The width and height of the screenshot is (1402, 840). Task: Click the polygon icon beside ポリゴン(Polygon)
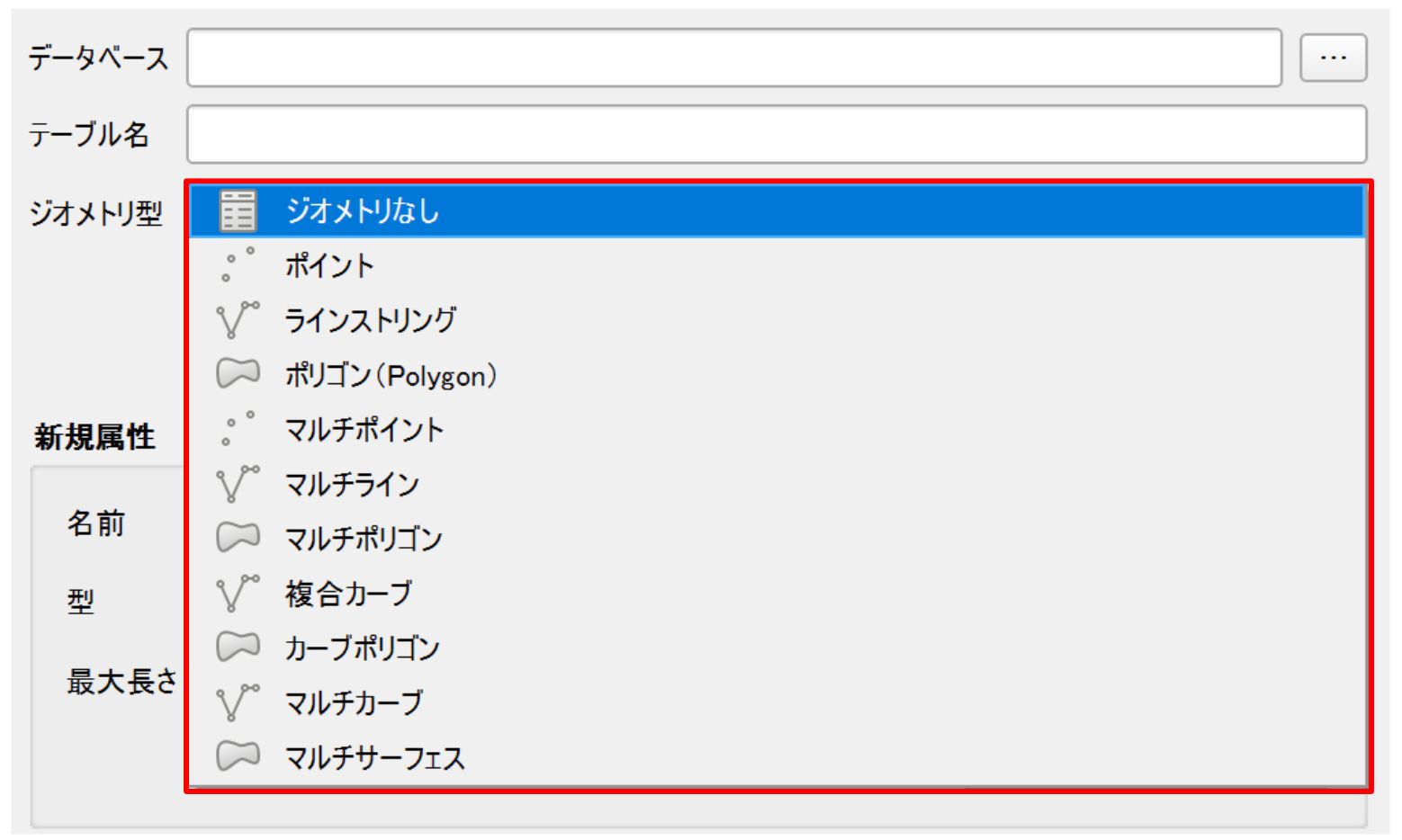coord(238,374)
